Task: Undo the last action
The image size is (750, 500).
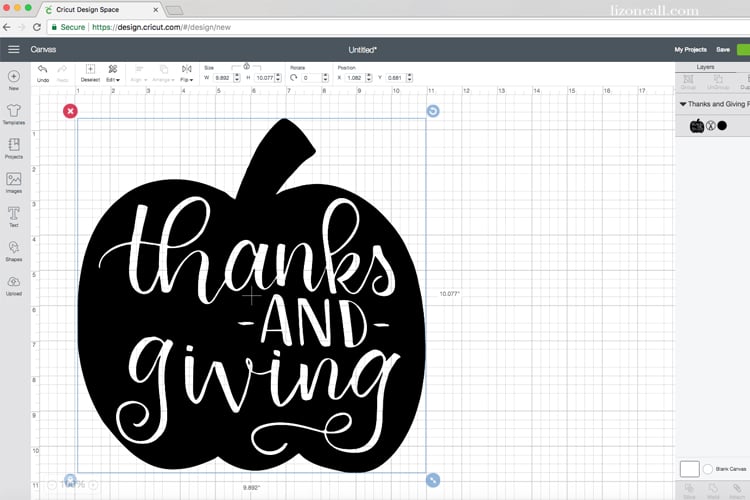Action: pyautogui.click(x=43, y=73)
